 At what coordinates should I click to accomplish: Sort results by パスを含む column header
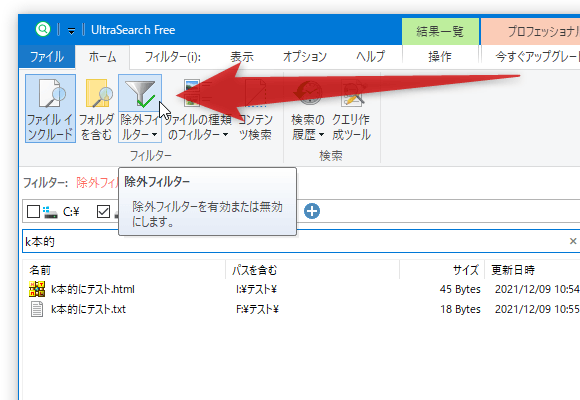pyautogui.click(x=313, y=270)
